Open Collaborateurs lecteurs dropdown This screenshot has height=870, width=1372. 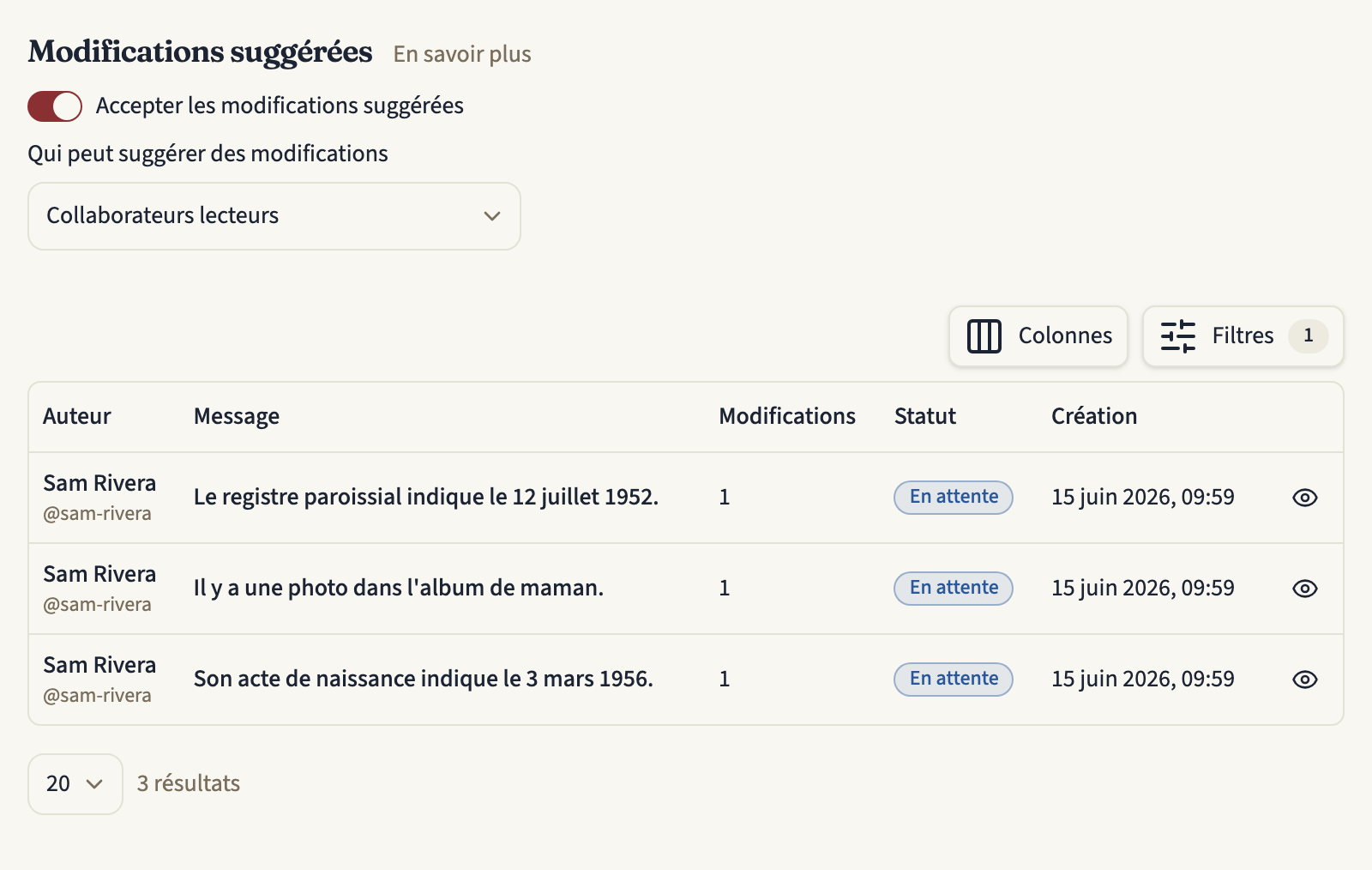[274, 216]
